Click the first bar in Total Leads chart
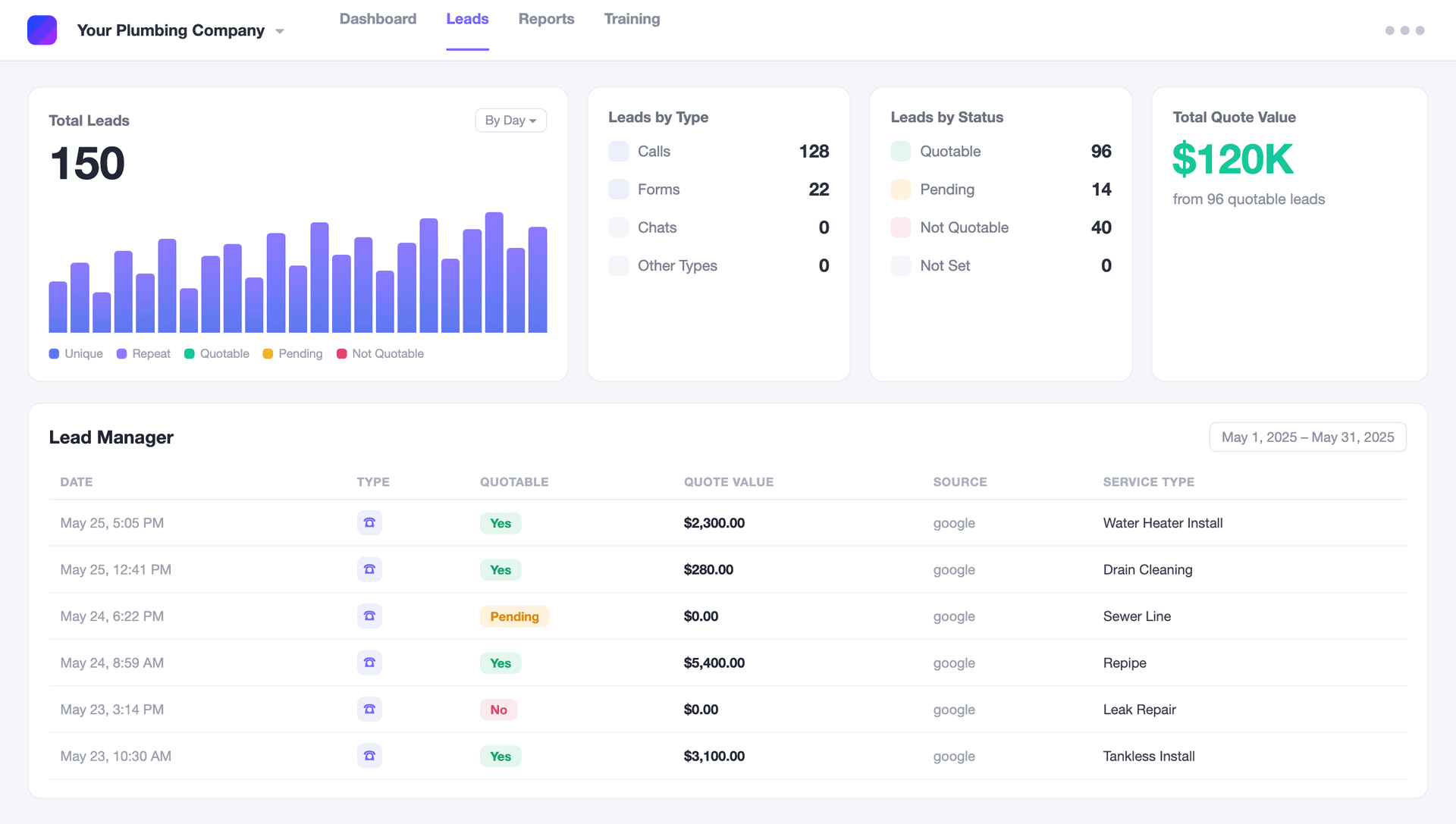The height and width of the screenshot is (824, 1456). pyautogui.click(x=58, y=307)
